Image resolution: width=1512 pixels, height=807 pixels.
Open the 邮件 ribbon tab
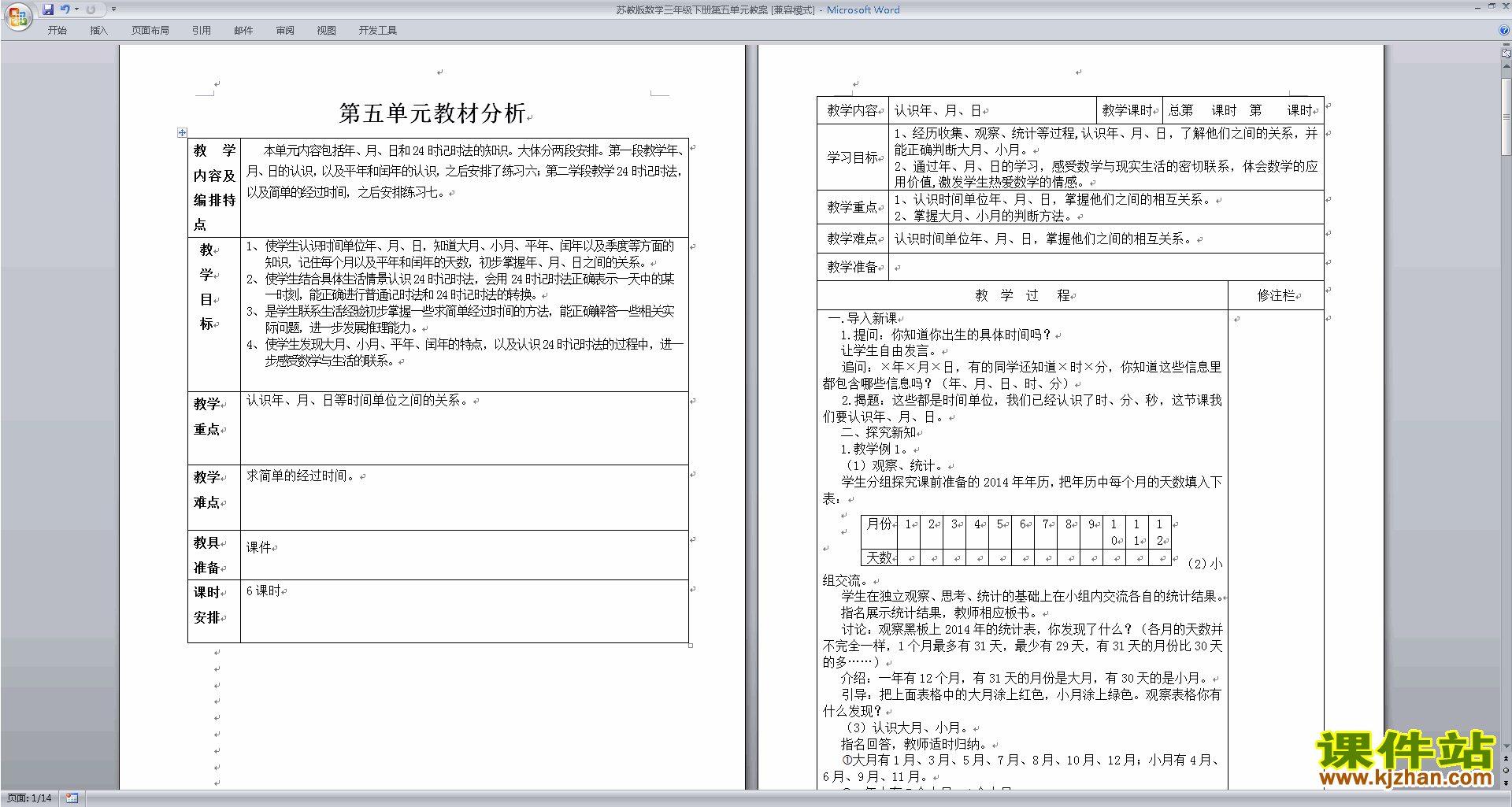pyautogui.click(x=243, y=31)
